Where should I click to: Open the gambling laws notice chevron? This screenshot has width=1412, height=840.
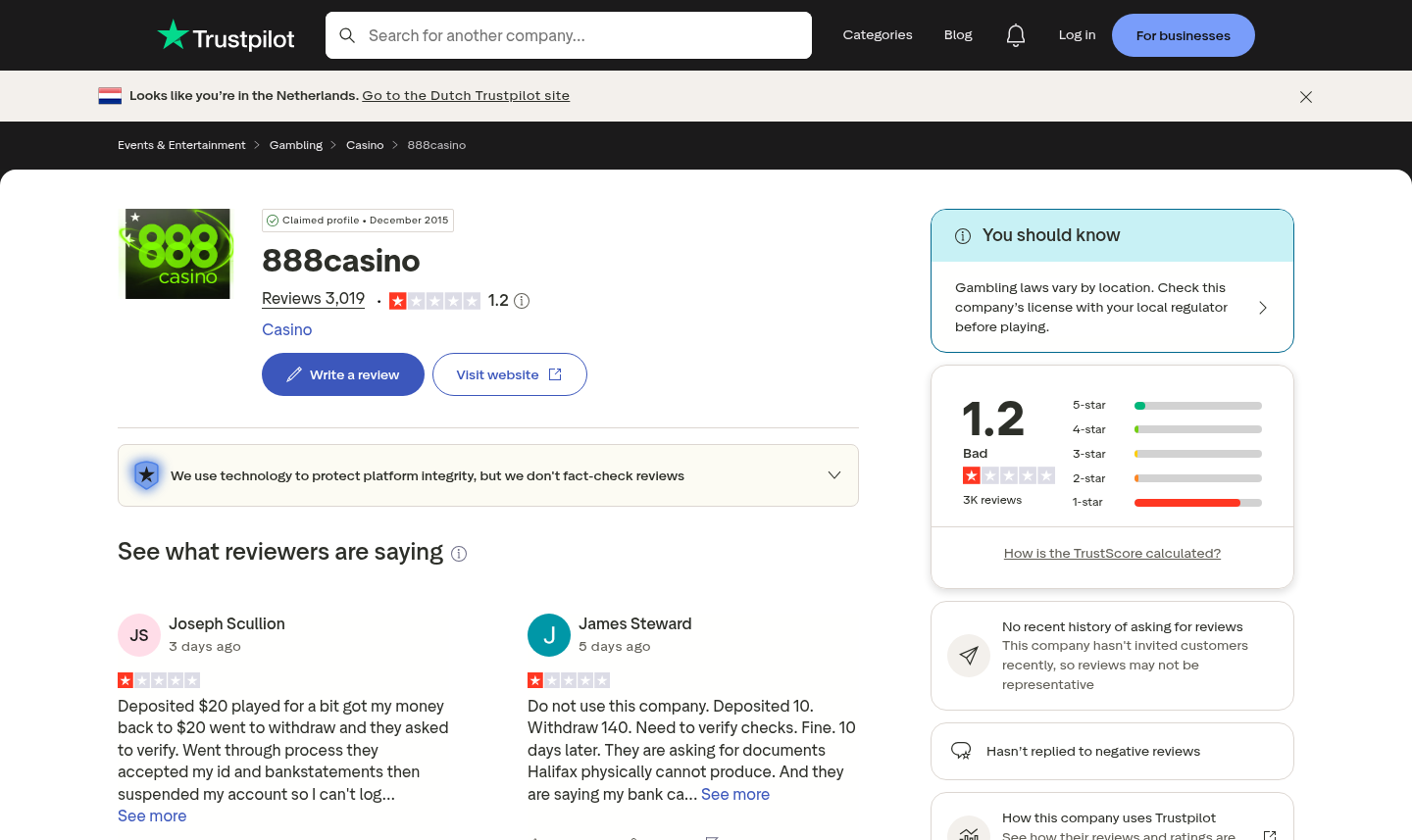1263,308
